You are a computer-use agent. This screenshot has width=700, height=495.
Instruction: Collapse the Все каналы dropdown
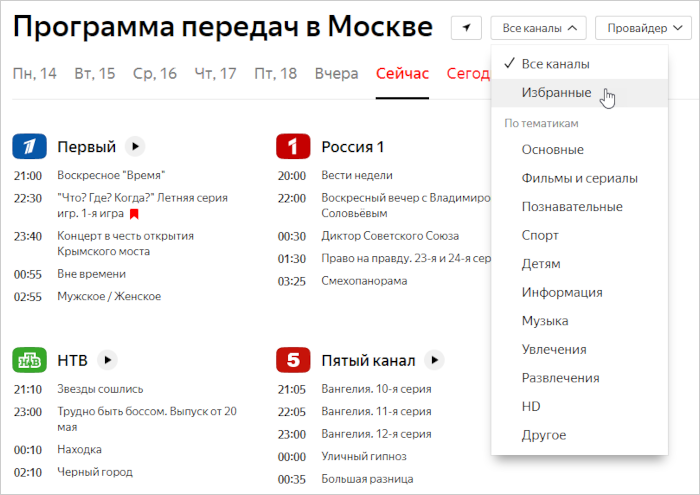pos(538,28)
